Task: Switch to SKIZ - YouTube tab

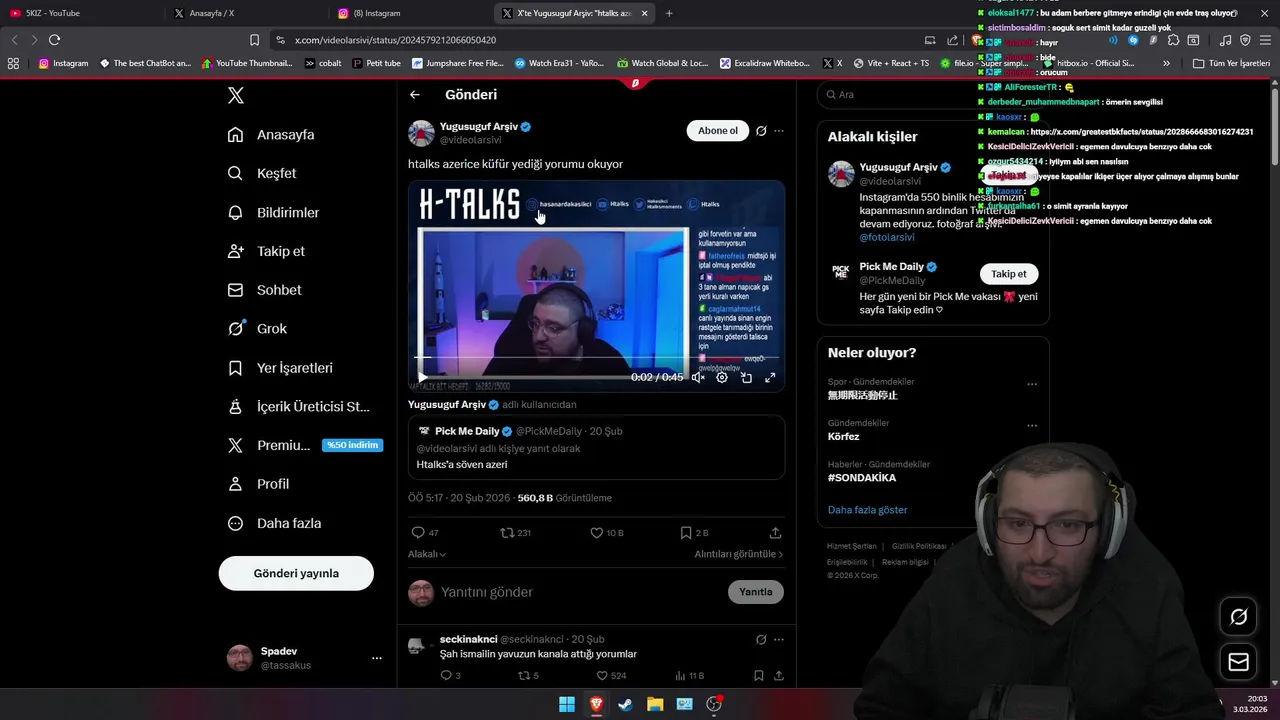Action: point(80,13)
